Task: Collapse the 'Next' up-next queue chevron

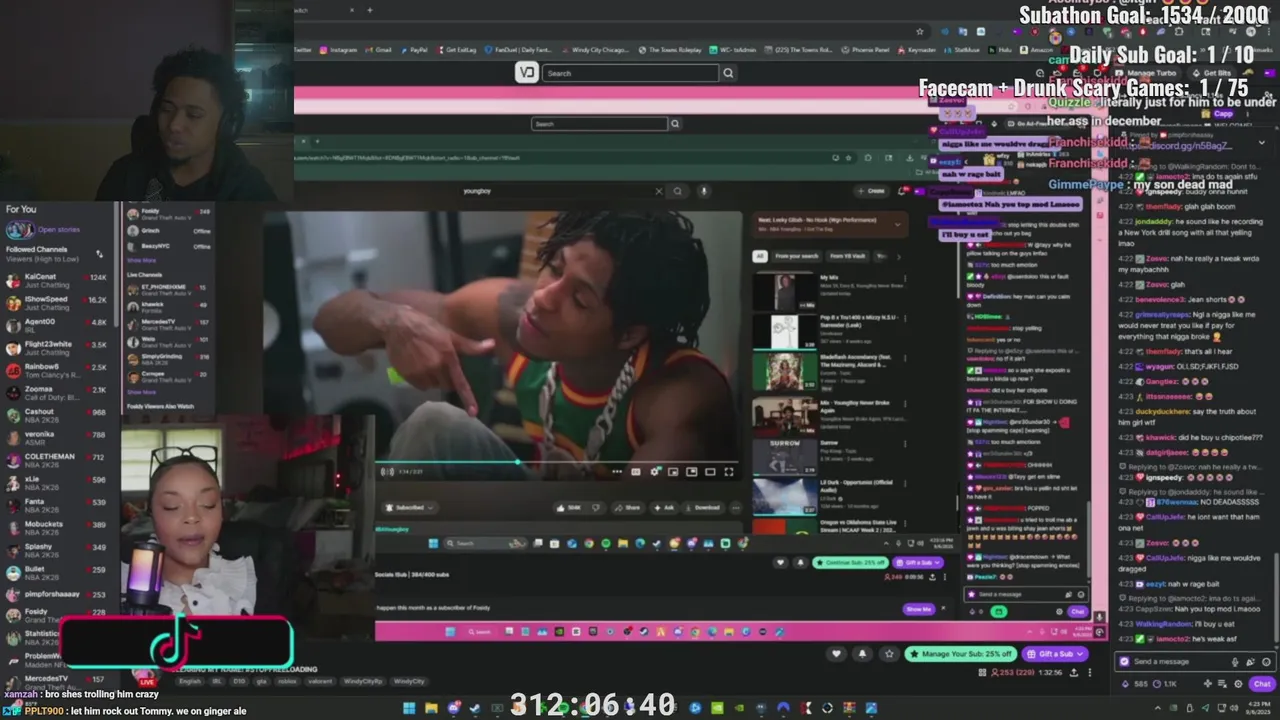Action: [896, 223]
